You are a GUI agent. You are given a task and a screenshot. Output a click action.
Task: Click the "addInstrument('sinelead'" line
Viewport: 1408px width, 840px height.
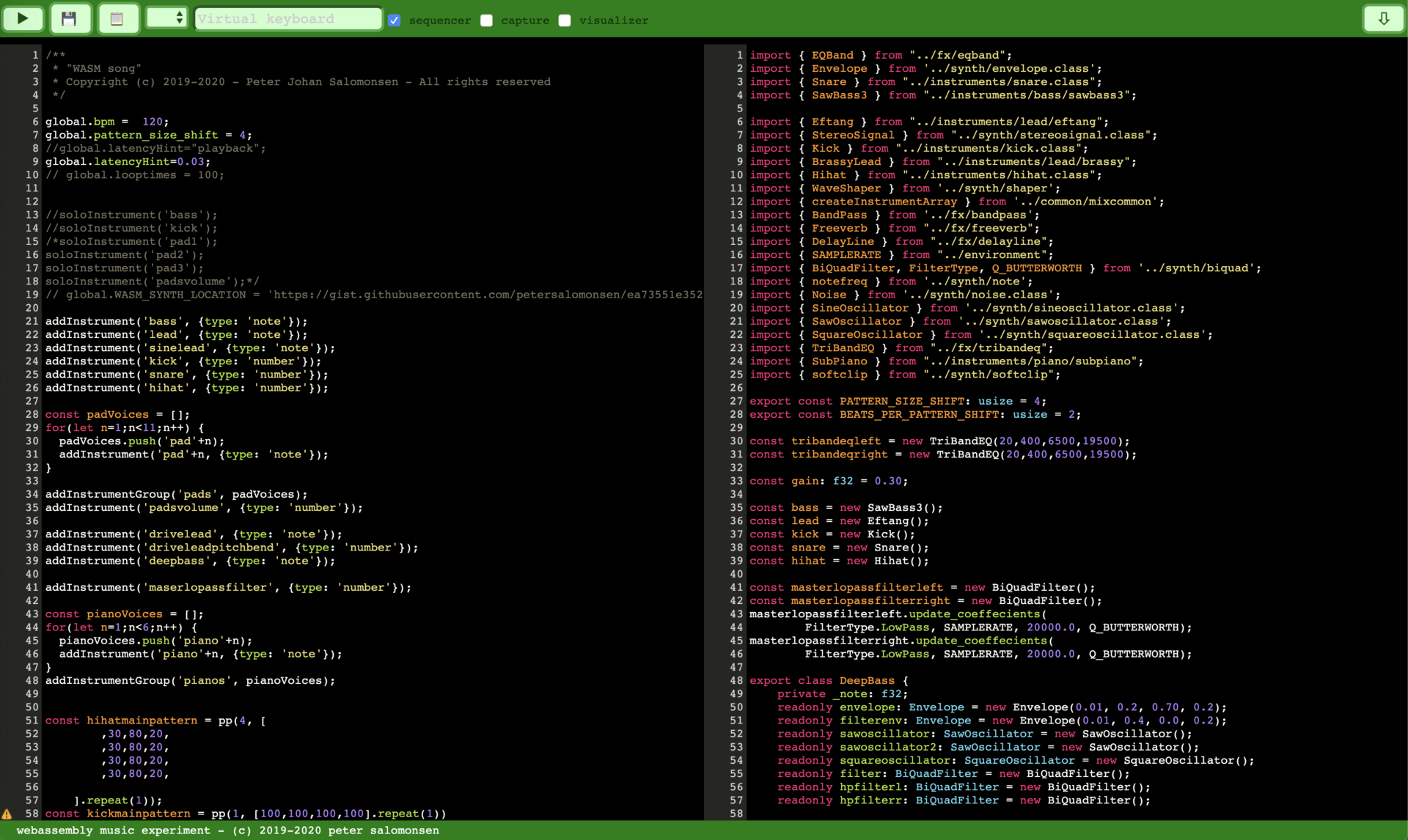[x=190, y=347]
